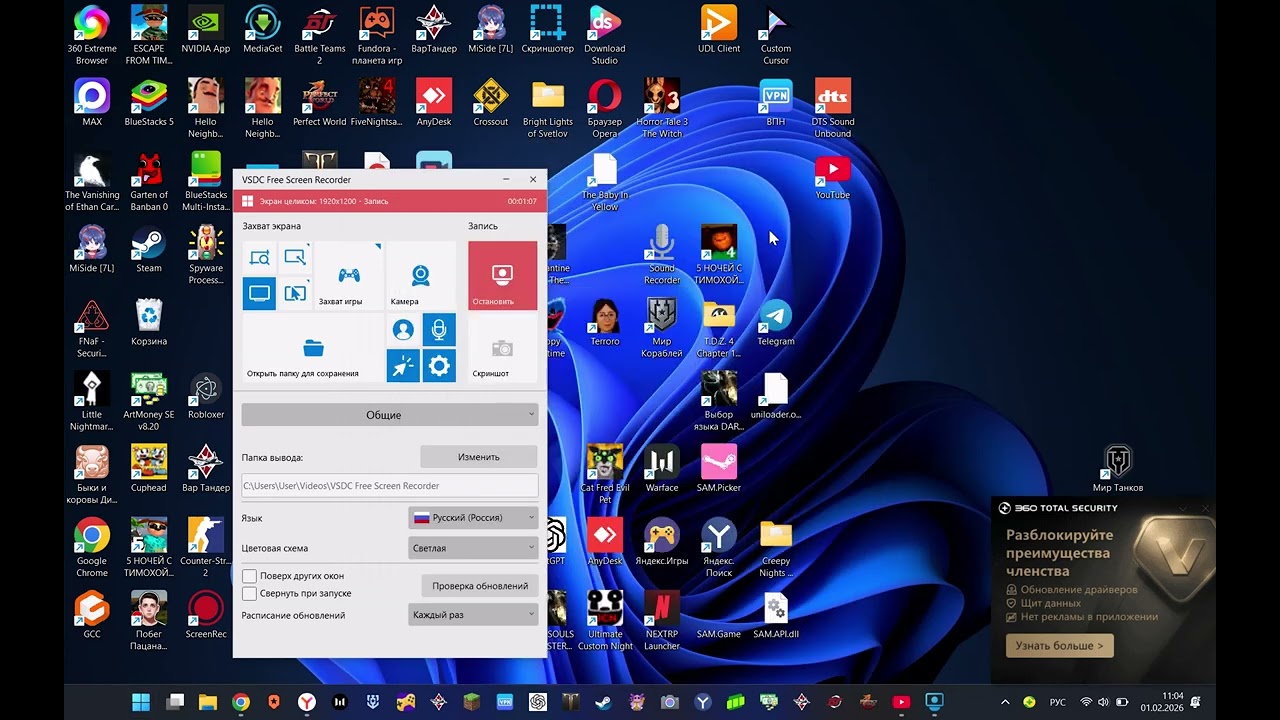Select the window-under-cursor capture mode icon
Screen dimensions: 1280x720
coord(295,294)
